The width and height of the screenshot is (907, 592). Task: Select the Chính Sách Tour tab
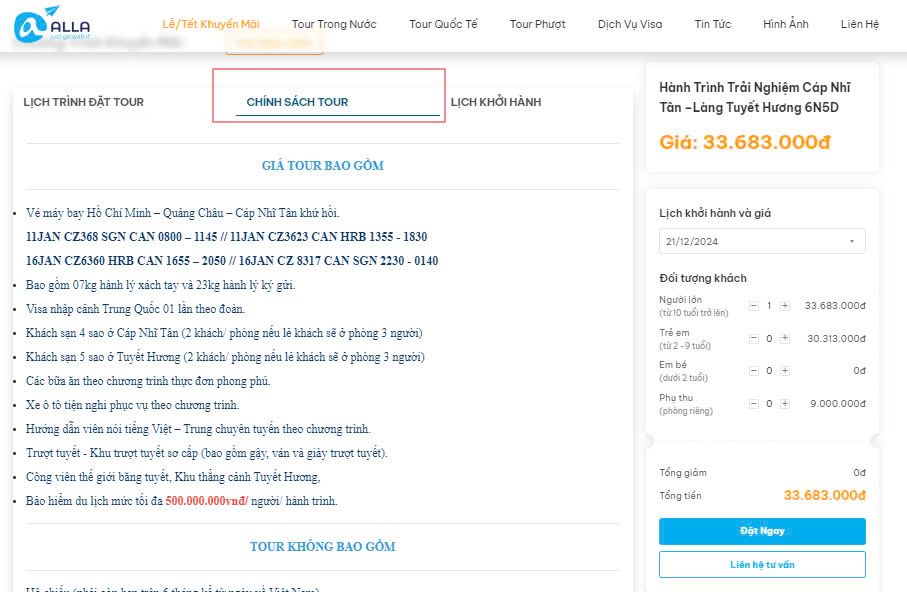[297, 102]
